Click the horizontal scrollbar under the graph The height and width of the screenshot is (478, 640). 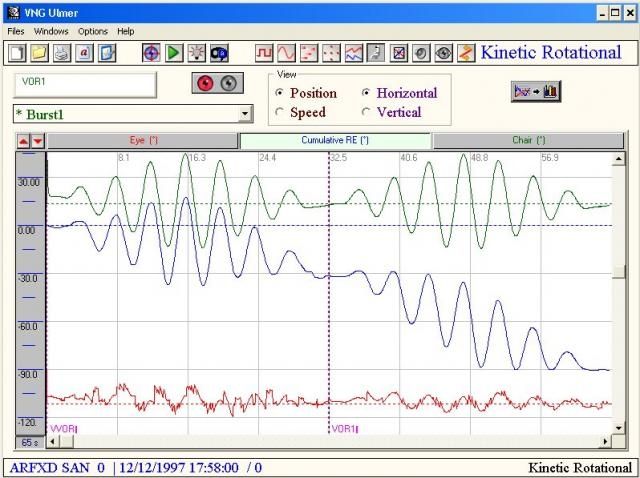328,442
